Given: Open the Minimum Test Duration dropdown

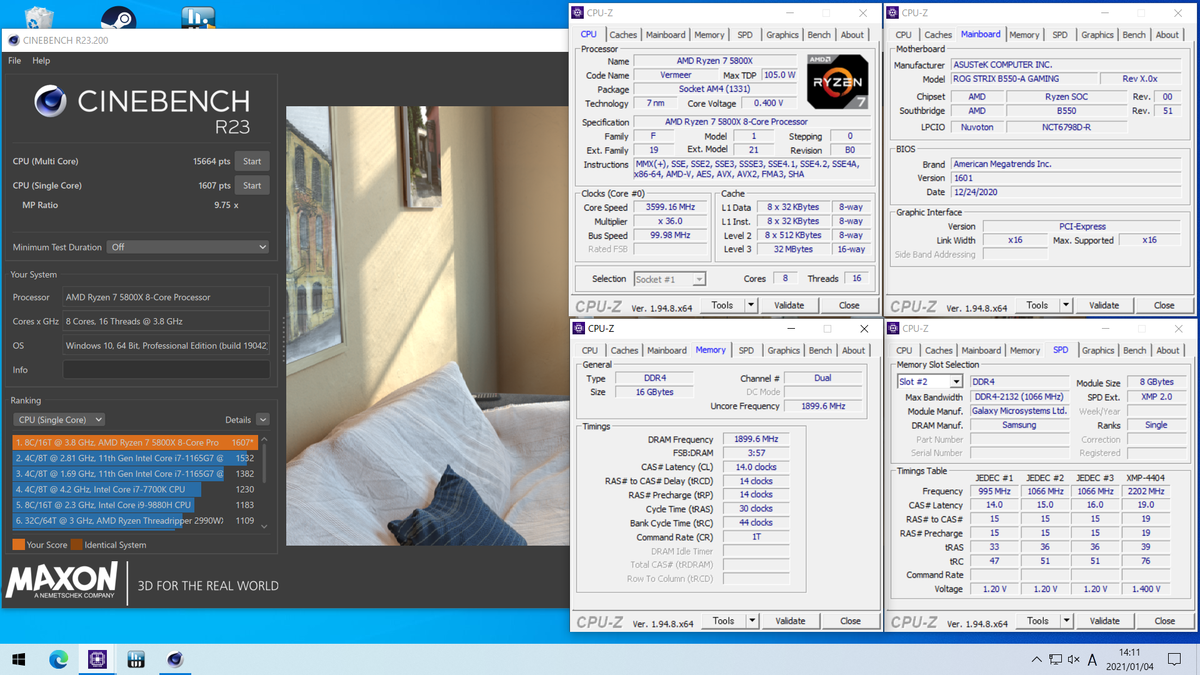Looking at the screenshot, I should click(189, 247).
